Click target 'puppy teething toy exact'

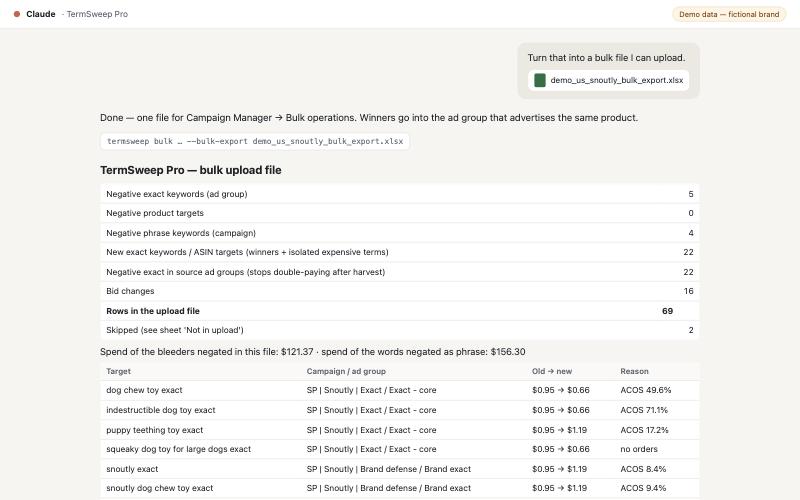point(155,430)
